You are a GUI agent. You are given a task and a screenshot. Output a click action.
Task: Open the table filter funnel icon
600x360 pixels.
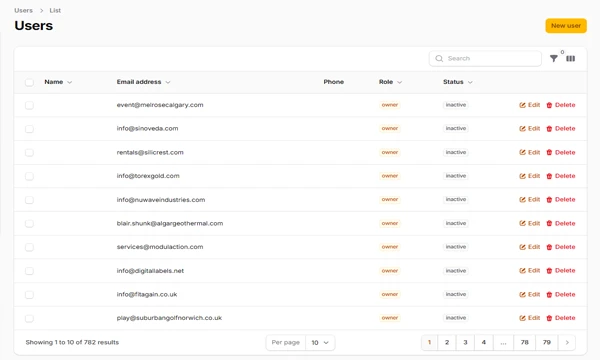pos(553,59)
